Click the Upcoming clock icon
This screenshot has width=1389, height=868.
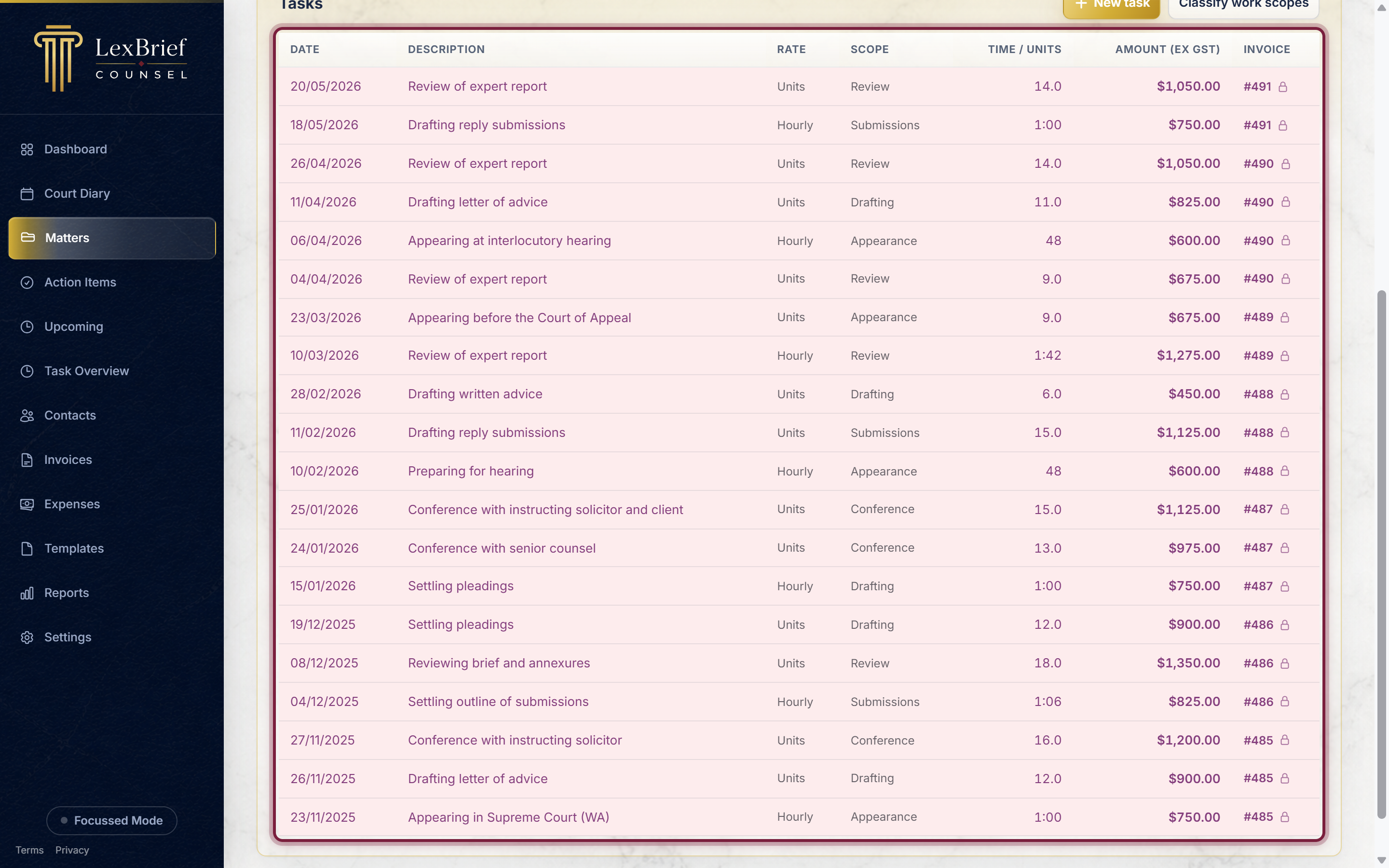(x=27, y=326)
